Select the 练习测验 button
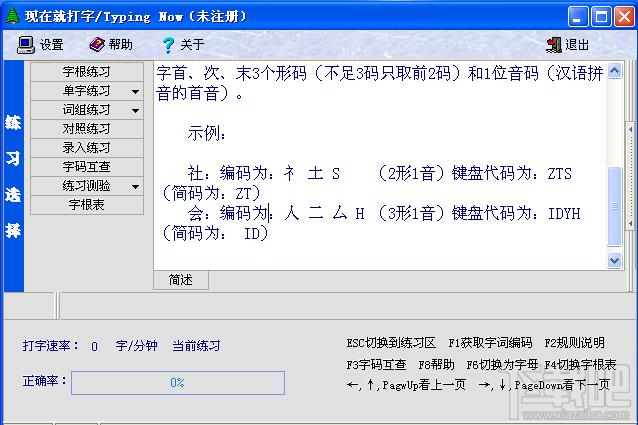The height and width of the screenshot is (425, 638). [x=87, y=186]
